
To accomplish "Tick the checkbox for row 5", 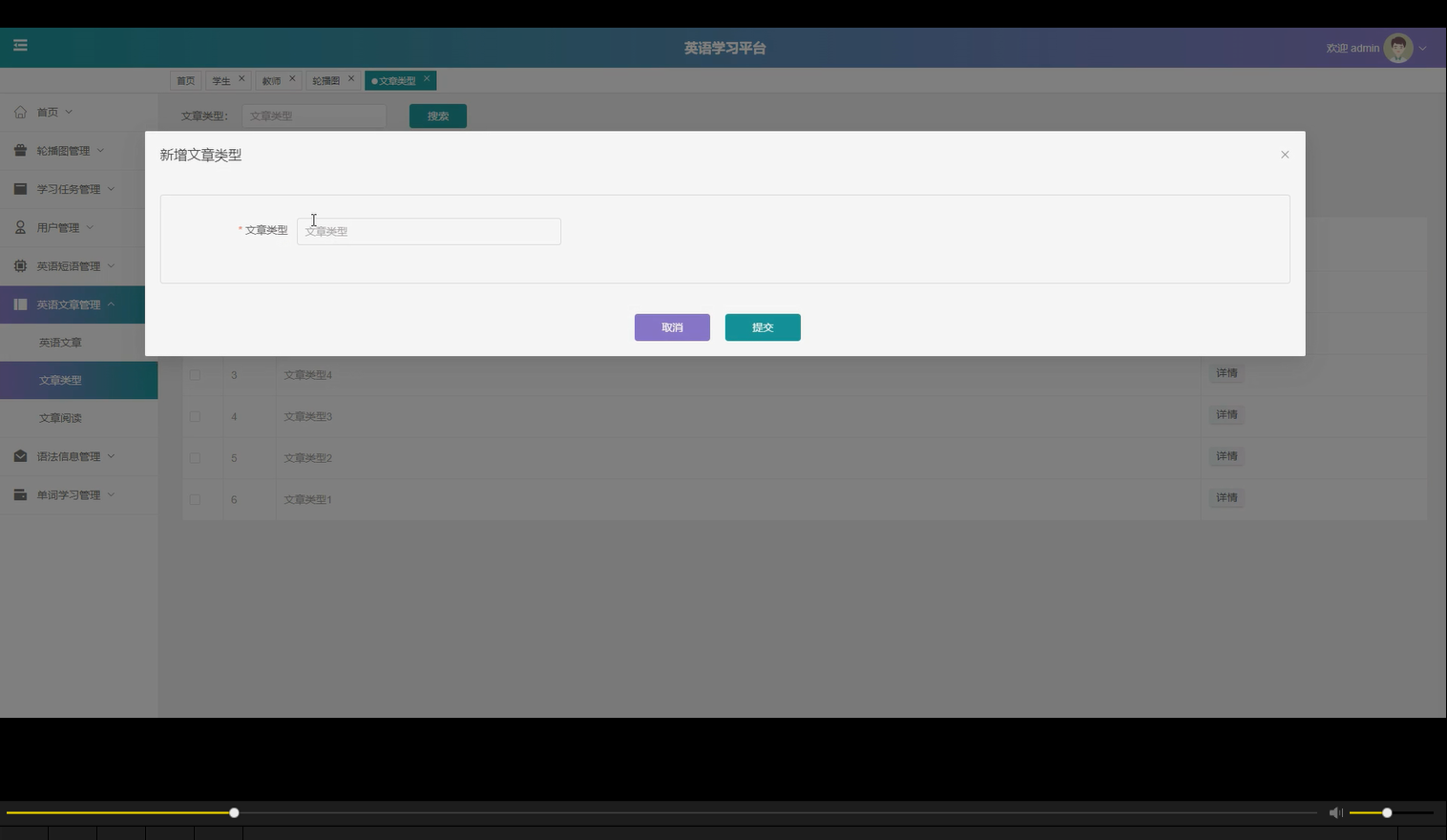I will click(195, 458).
